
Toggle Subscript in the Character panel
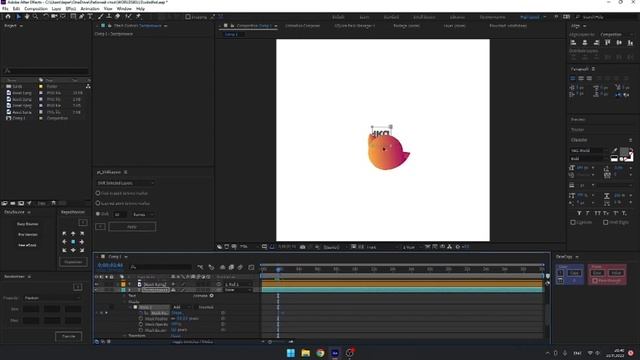[x=624, y=213]
